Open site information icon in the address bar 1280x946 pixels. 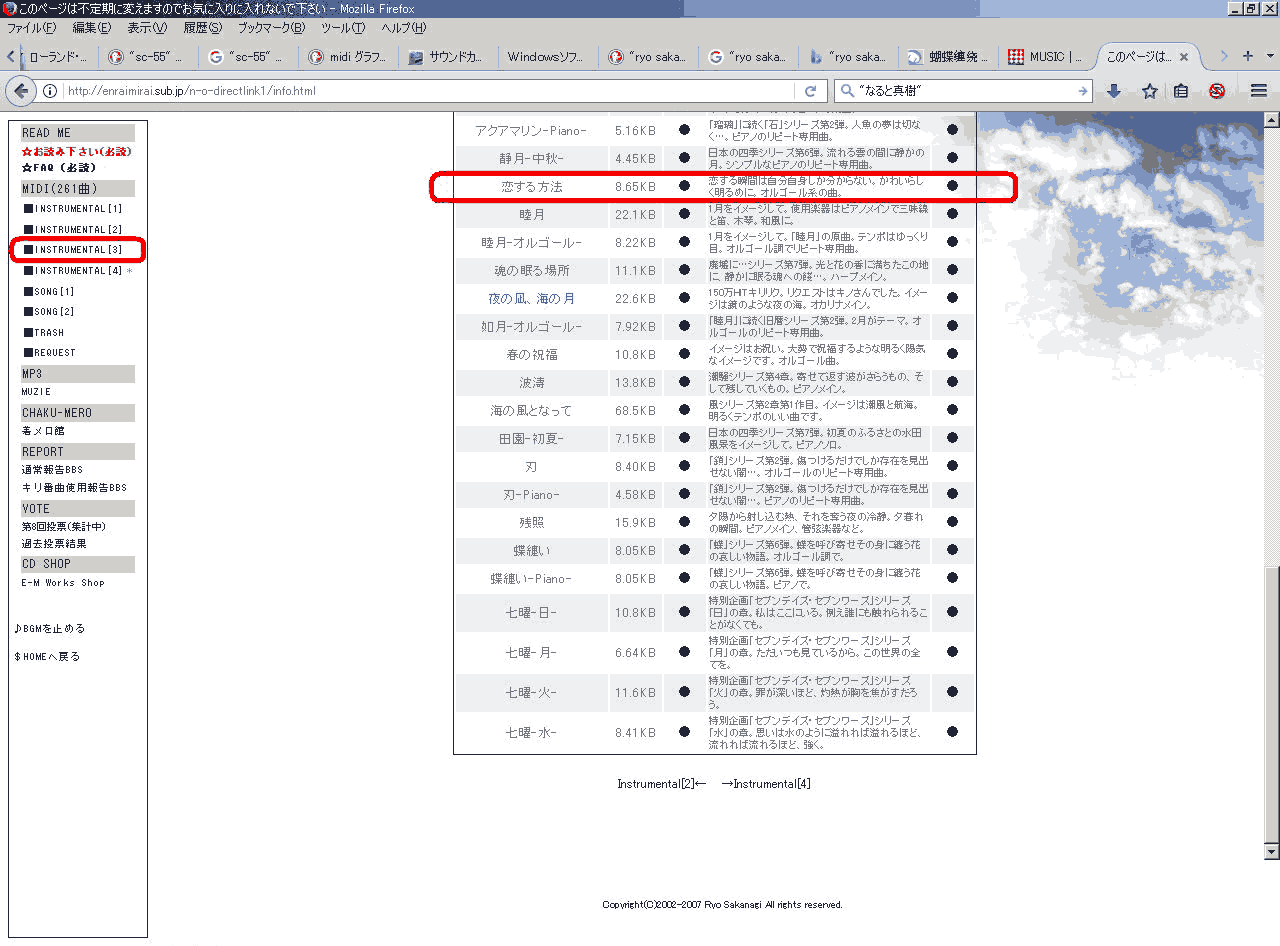pyautogui.click(x=49, y=91)
